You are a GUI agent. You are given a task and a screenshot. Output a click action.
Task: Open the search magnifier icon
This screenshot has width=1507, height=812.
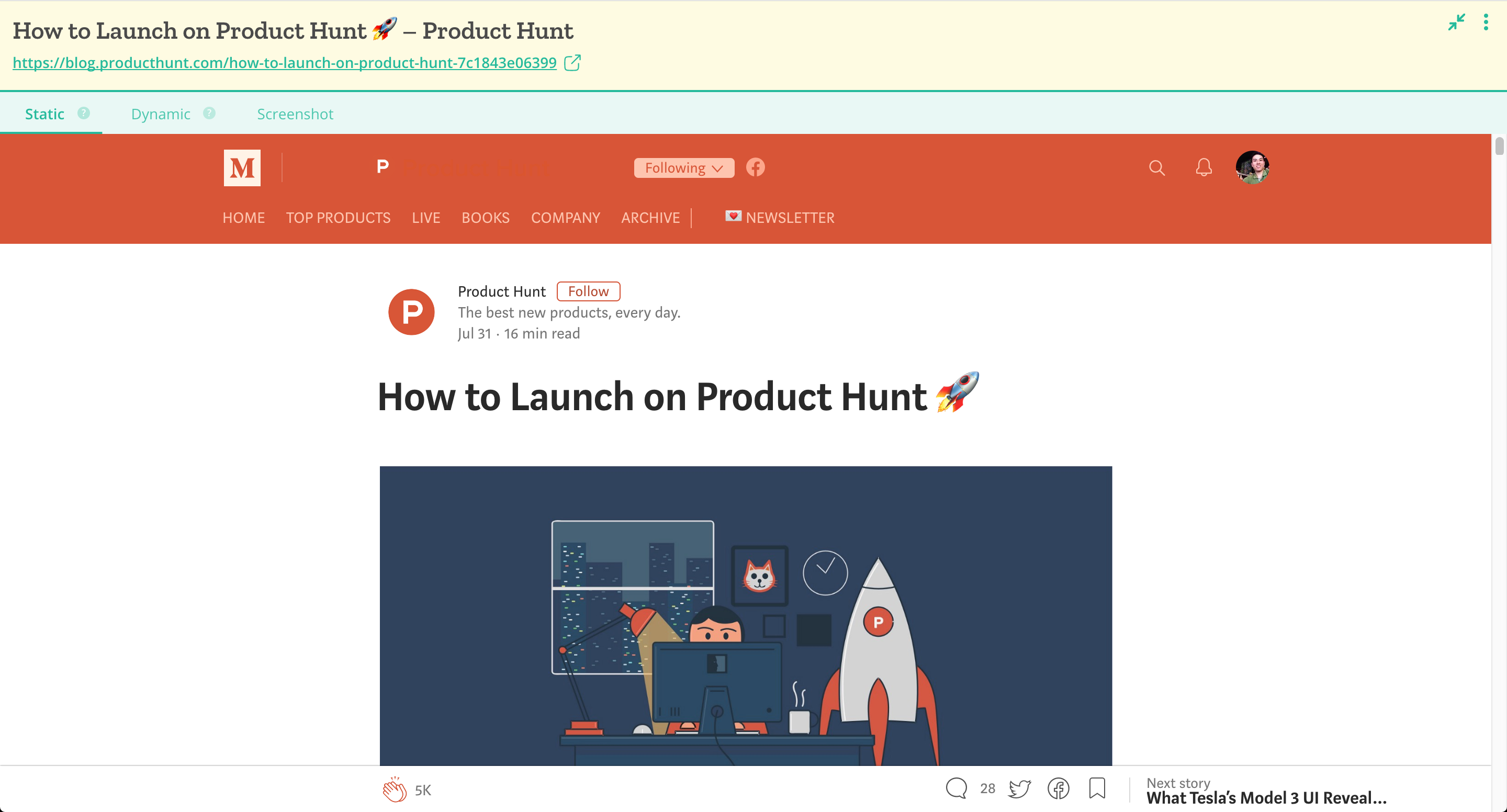1156,168
